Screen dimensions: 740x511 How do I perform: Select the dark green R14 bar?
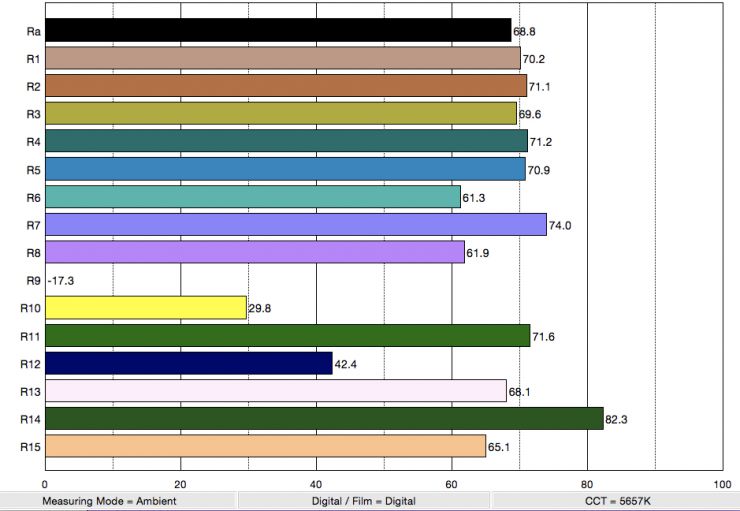(x=324, y=418)
